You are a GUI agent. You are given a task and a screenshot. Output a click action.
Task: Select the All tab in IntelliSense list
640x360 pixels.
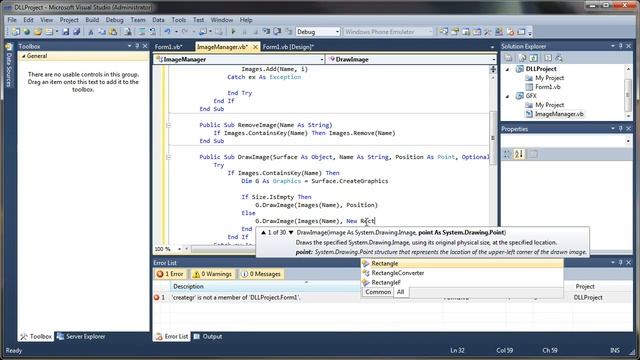pyautogui.click(x=400, y=292)
